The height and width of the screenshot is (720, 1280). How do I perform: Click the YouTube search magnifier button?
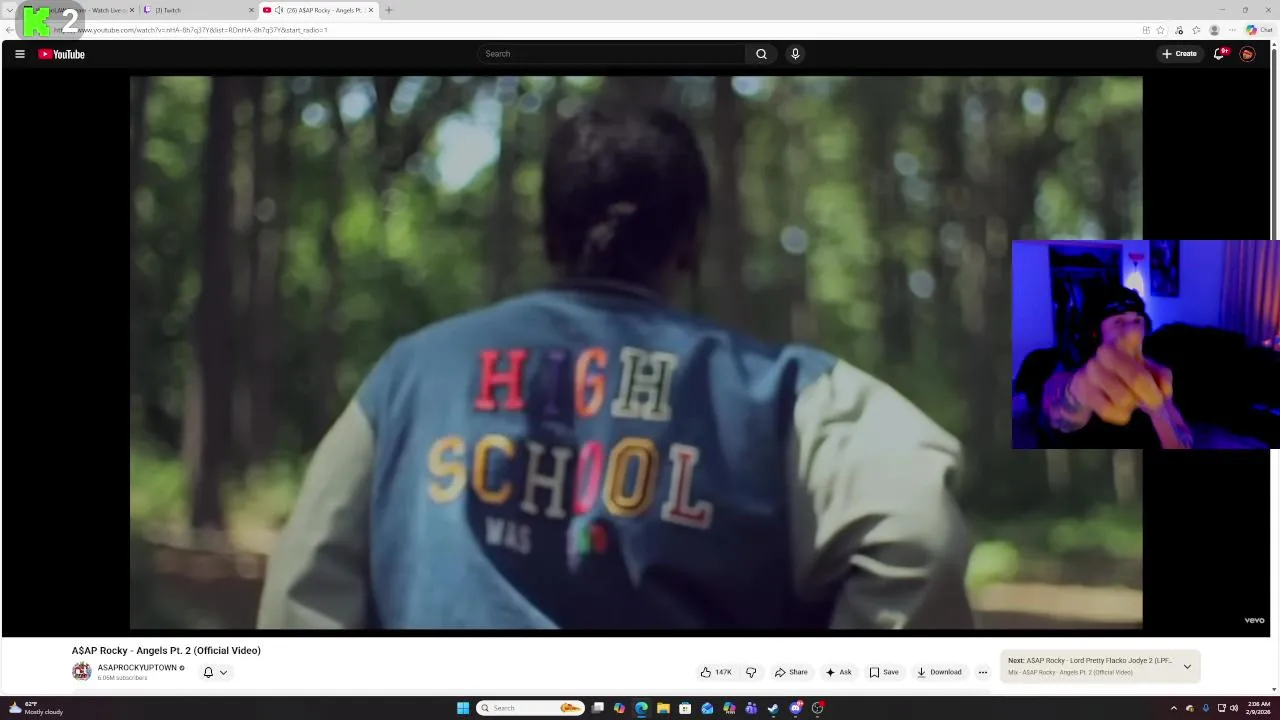(x=761, y=54)
